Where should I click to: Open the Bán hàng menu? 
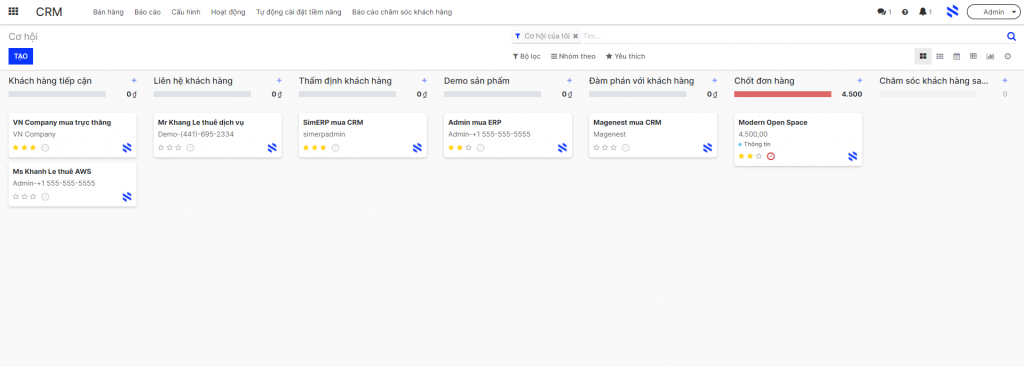[108, 12]
